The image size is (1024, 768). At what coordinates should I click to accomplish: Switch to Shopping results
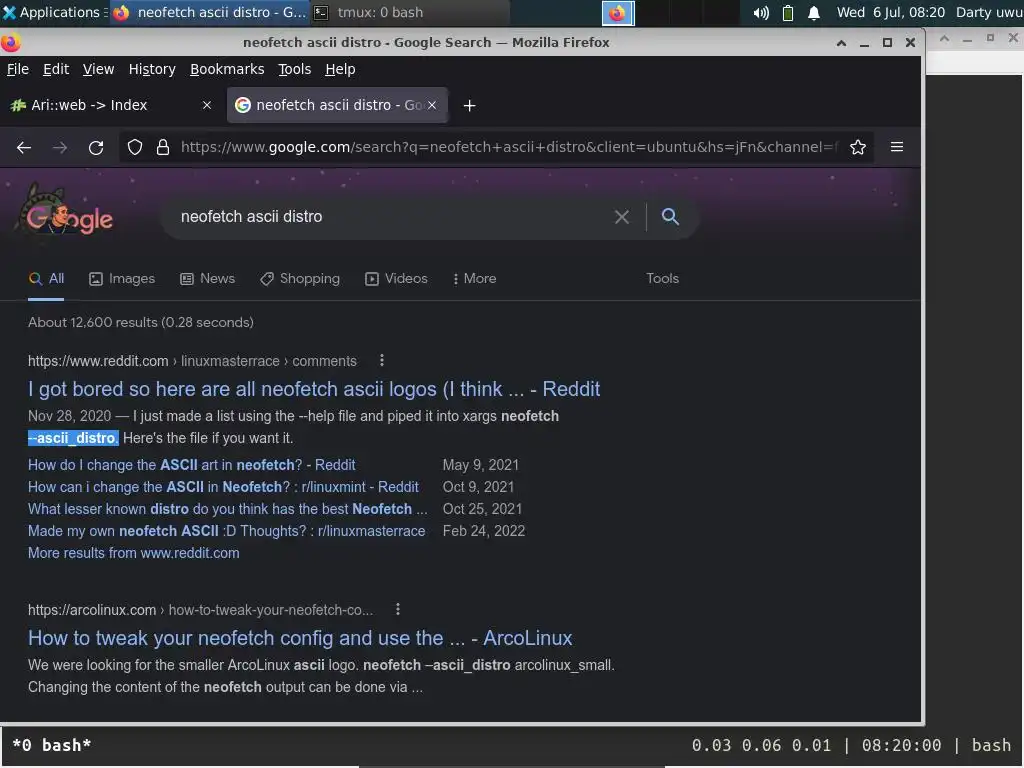(x=300, y=279)
